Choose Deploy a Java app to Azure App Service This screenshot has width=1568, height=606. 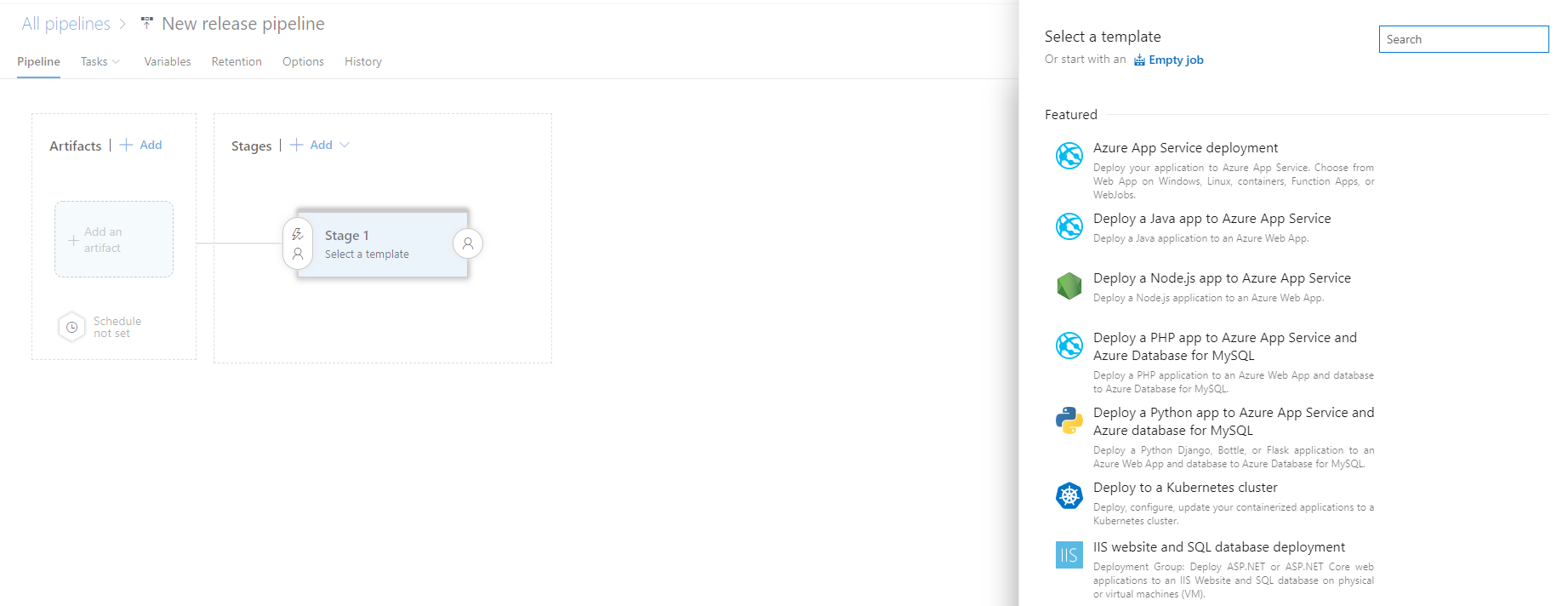(x=1212, y=219)
